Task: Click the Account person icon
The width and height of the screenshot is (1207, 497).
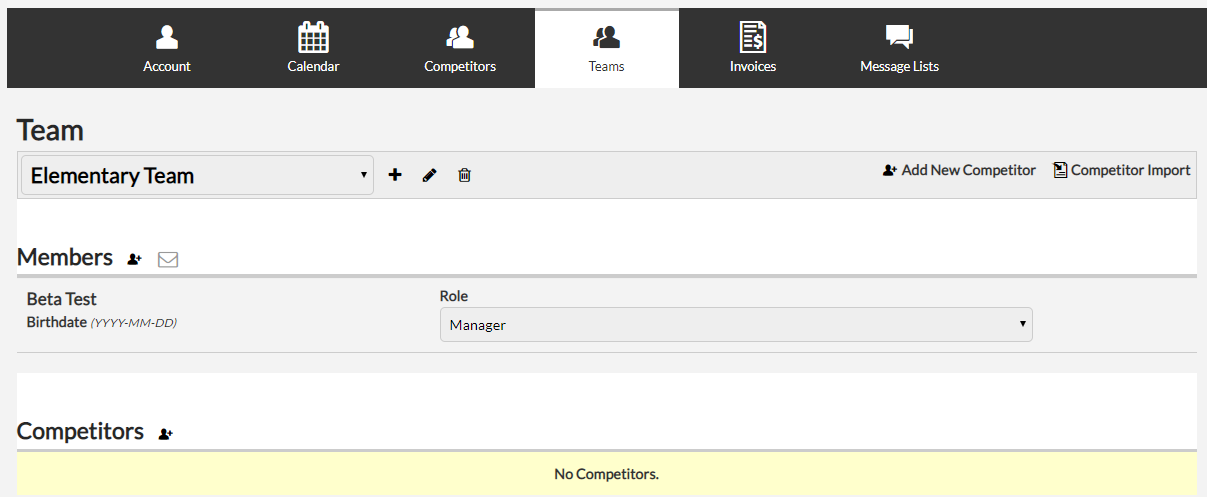Action: (167, 37)
